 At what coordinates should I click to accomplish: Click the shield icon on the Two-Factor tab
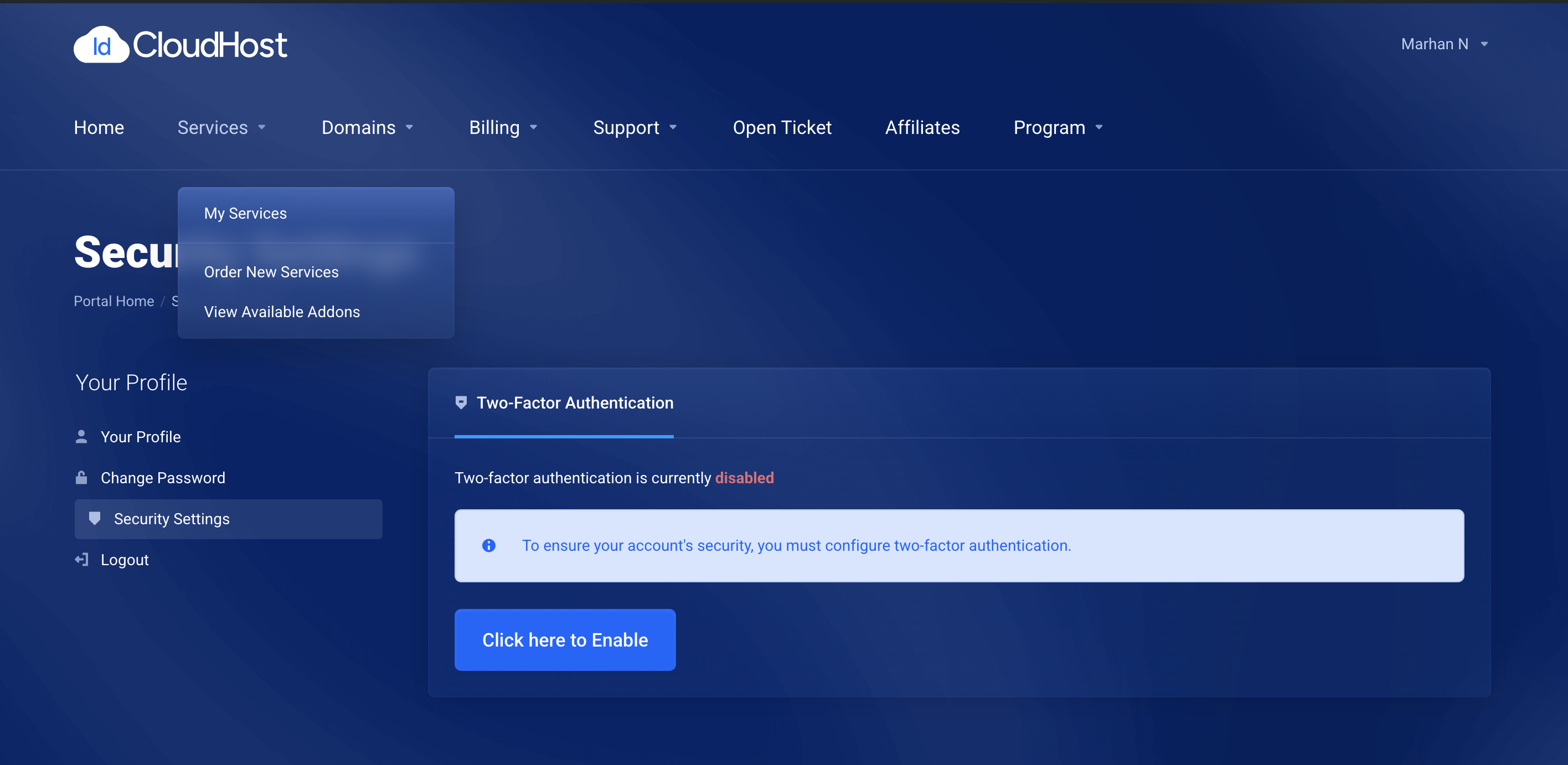pos(461,402)
